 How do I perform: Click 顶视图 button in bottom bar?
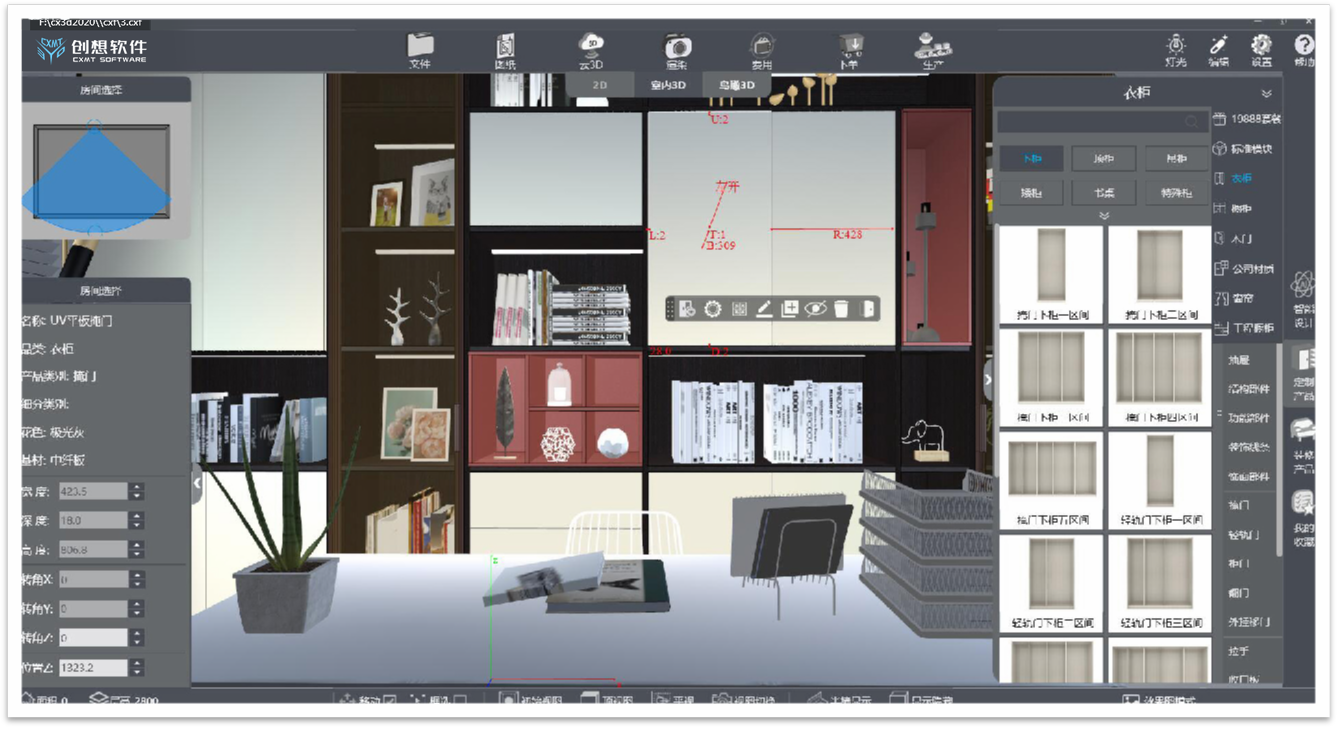click(608, 700)
